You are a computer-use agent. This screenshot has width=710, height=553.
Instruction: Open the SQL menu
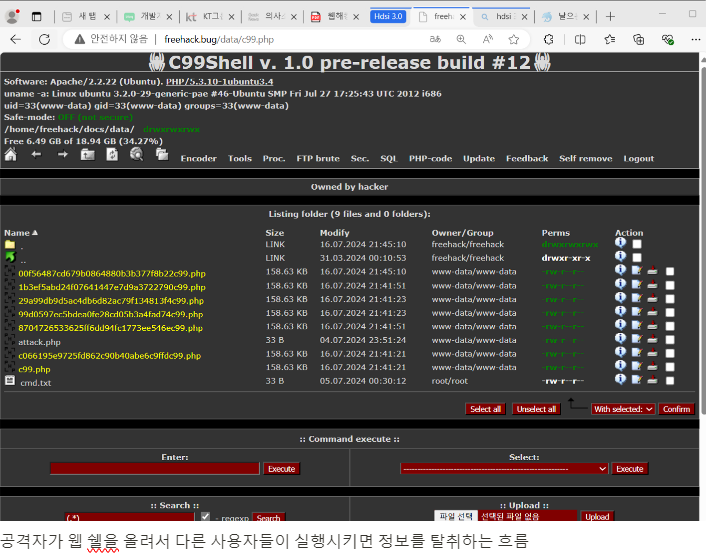(389, 159)
